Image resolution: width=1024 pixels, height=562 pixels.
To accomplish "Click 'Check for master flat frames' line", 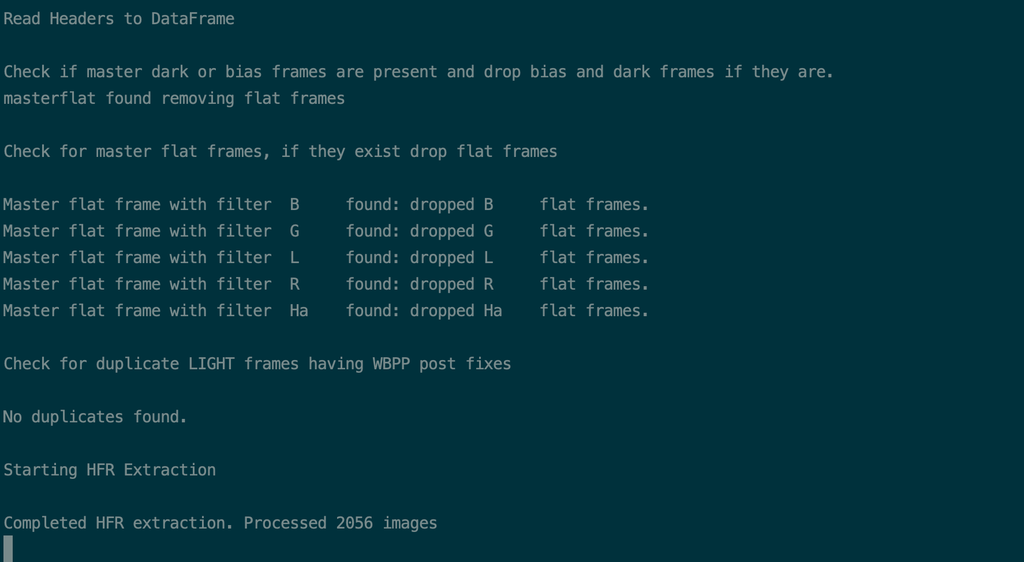I will [x=280, y=151].
